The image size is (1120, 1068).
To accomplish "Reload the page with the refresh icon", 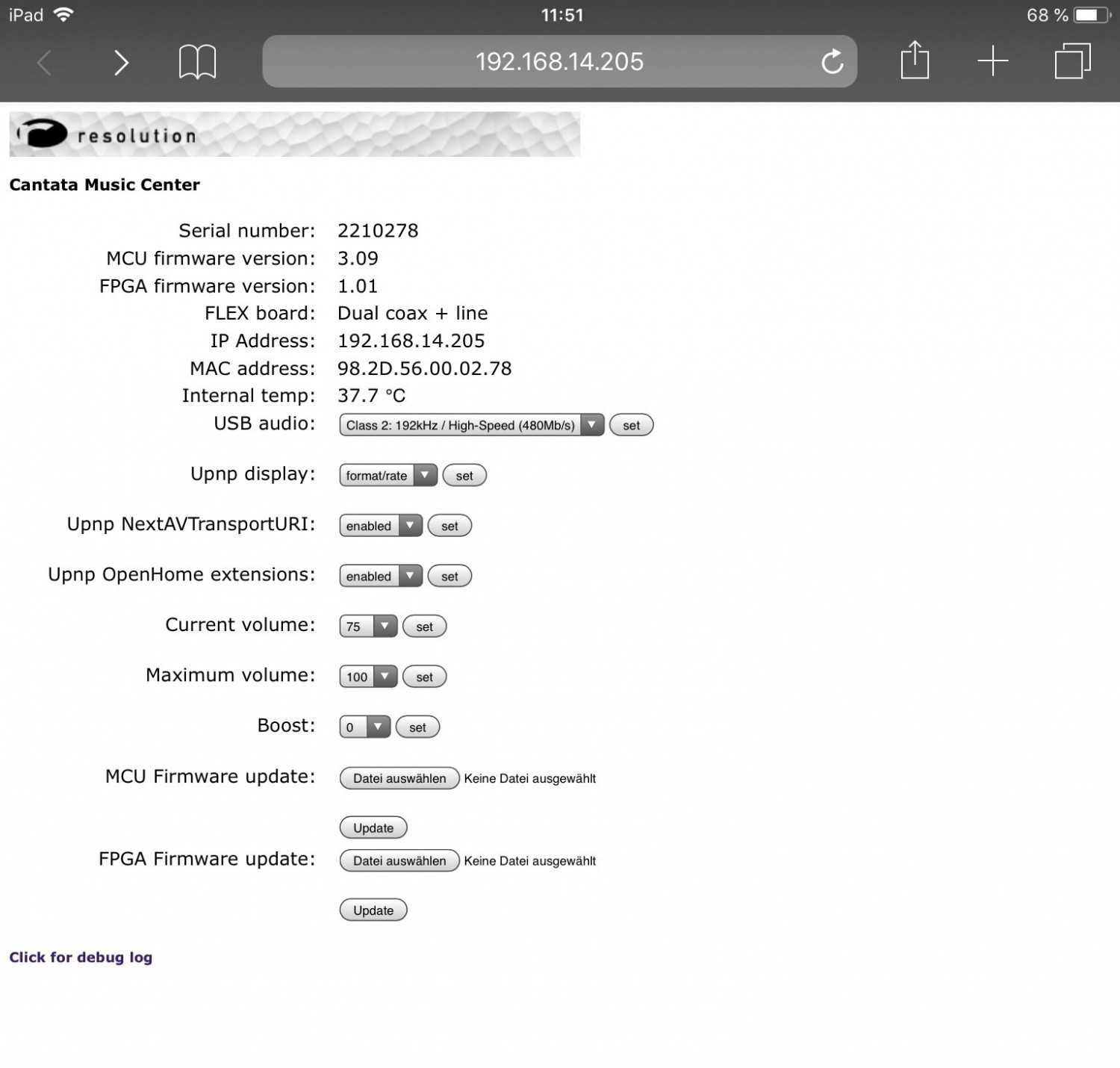I will tap(832, 61).
